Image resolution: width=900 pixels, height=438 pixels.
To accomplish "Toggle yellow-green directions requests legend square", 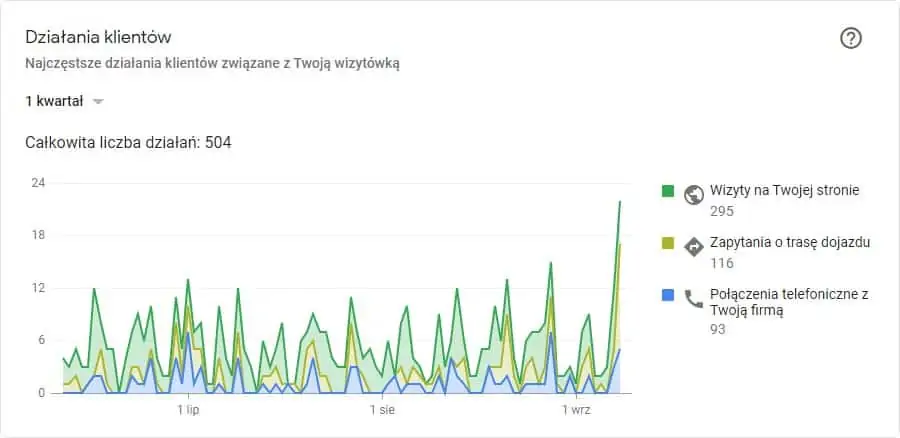I will pyautogui.click(x=667, y=242).
